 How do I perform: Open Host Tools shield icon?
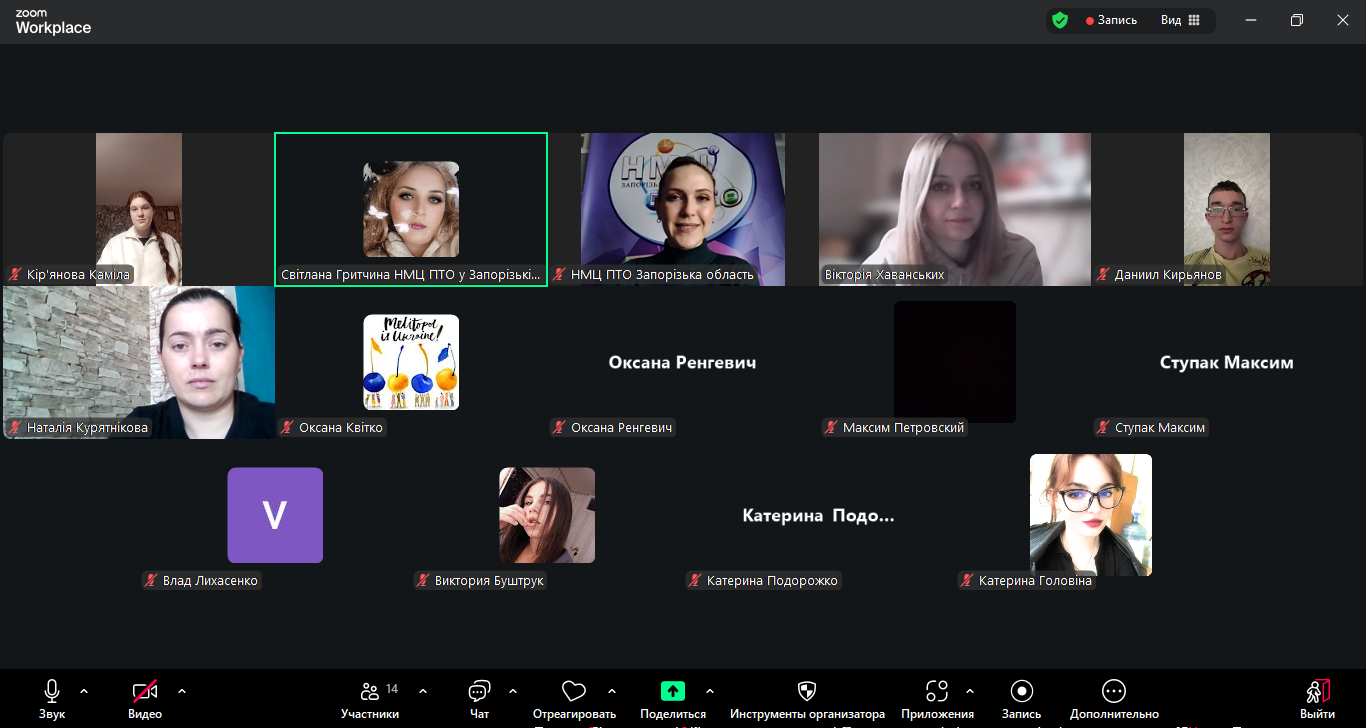[807, 691]
